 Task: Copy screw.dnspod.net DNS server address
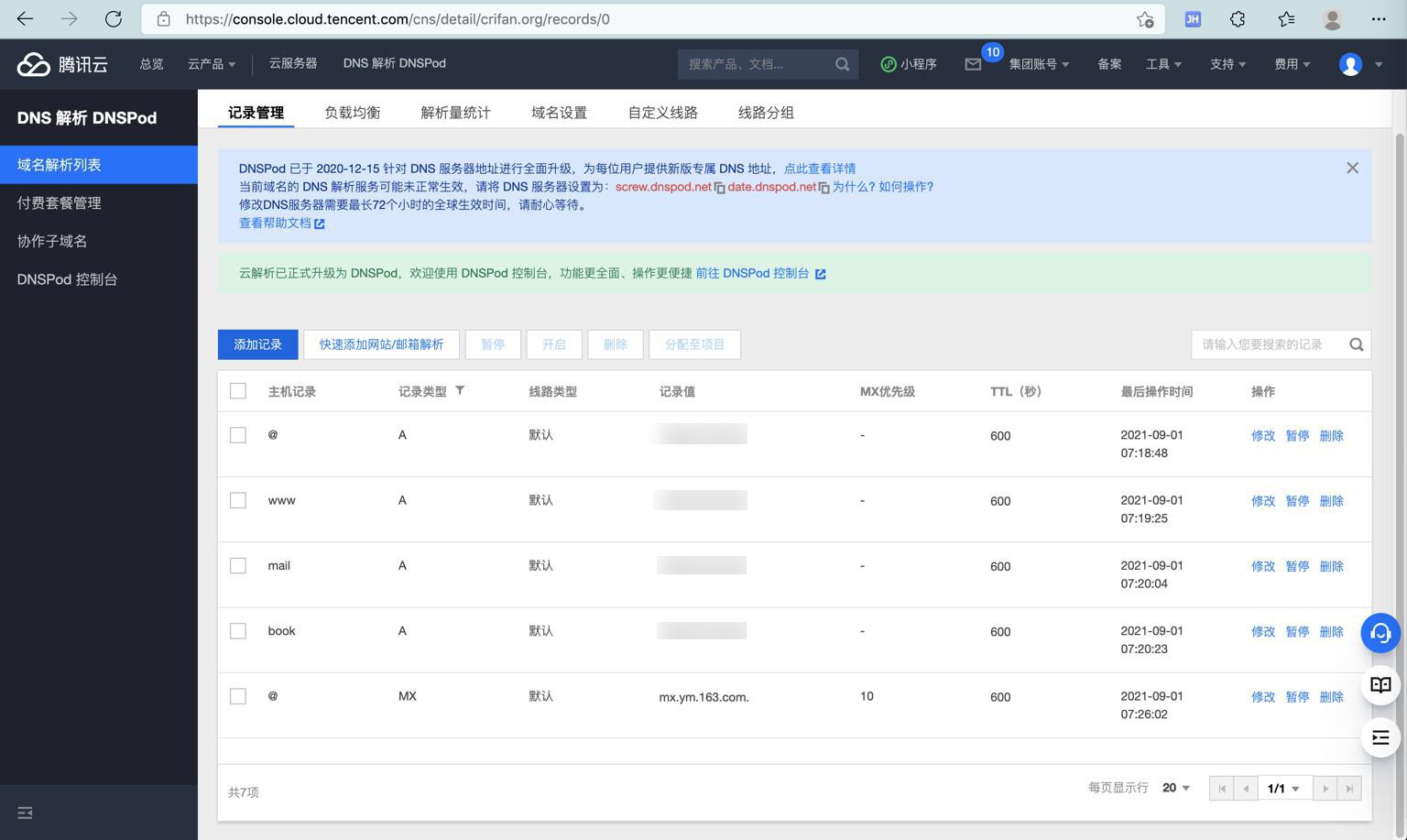(720, 188)
